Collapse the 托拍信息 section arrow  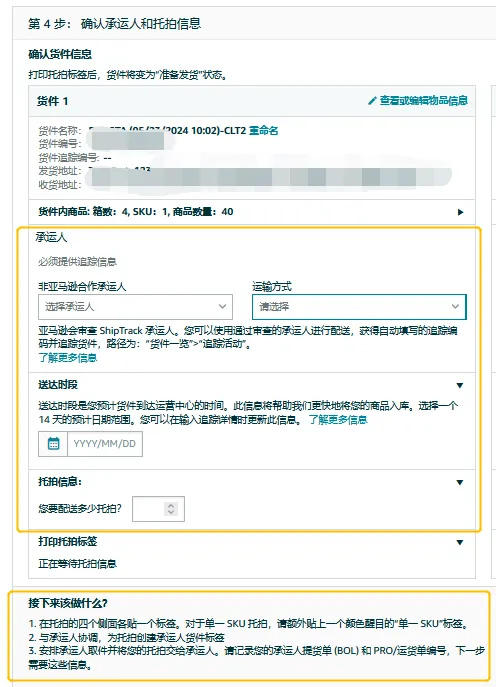coord(460,482)
